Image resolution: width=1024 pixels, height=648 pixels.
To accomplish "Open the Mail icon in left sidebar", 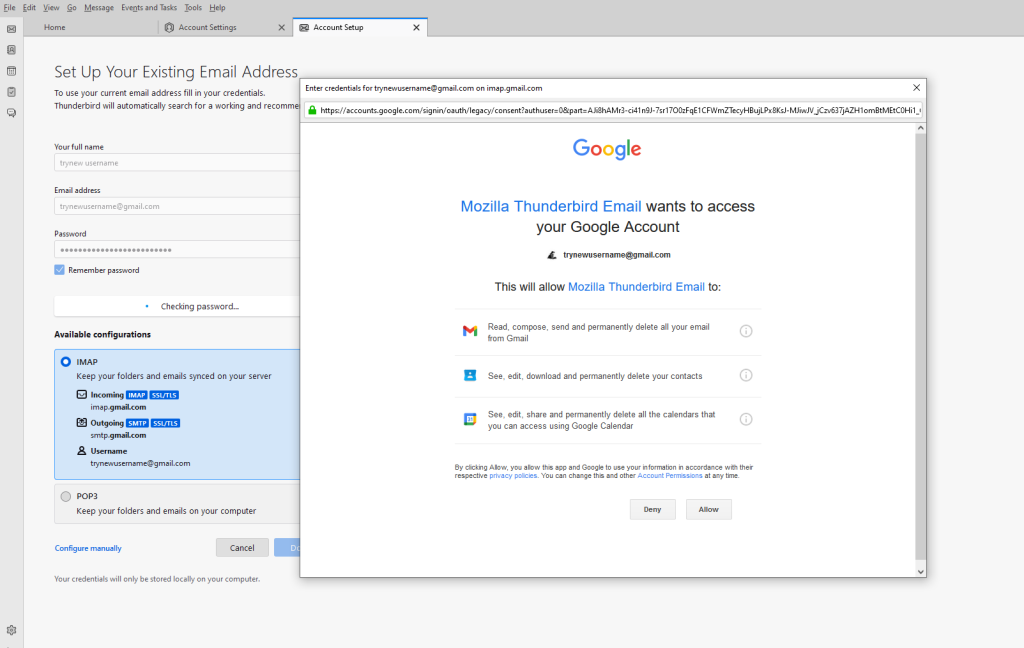I will click(11, 28).
